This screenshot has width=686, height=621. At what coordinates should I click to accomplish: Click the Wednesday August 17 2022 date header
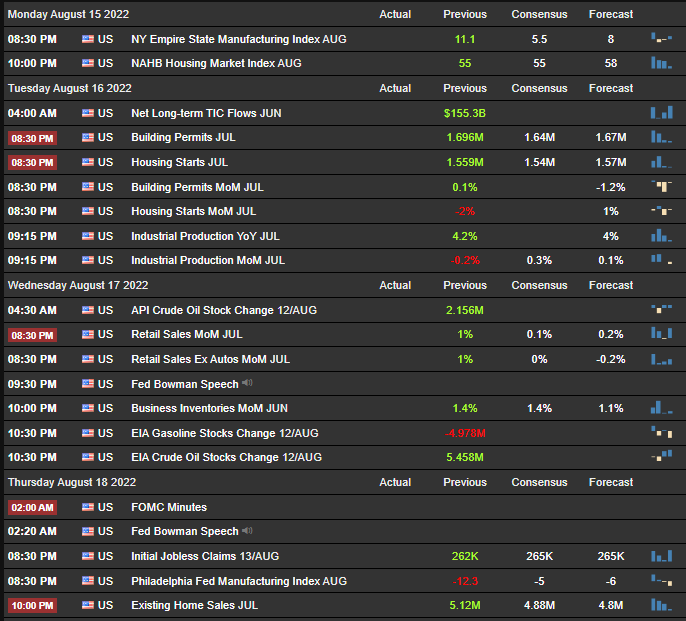(x=78, y=285)
